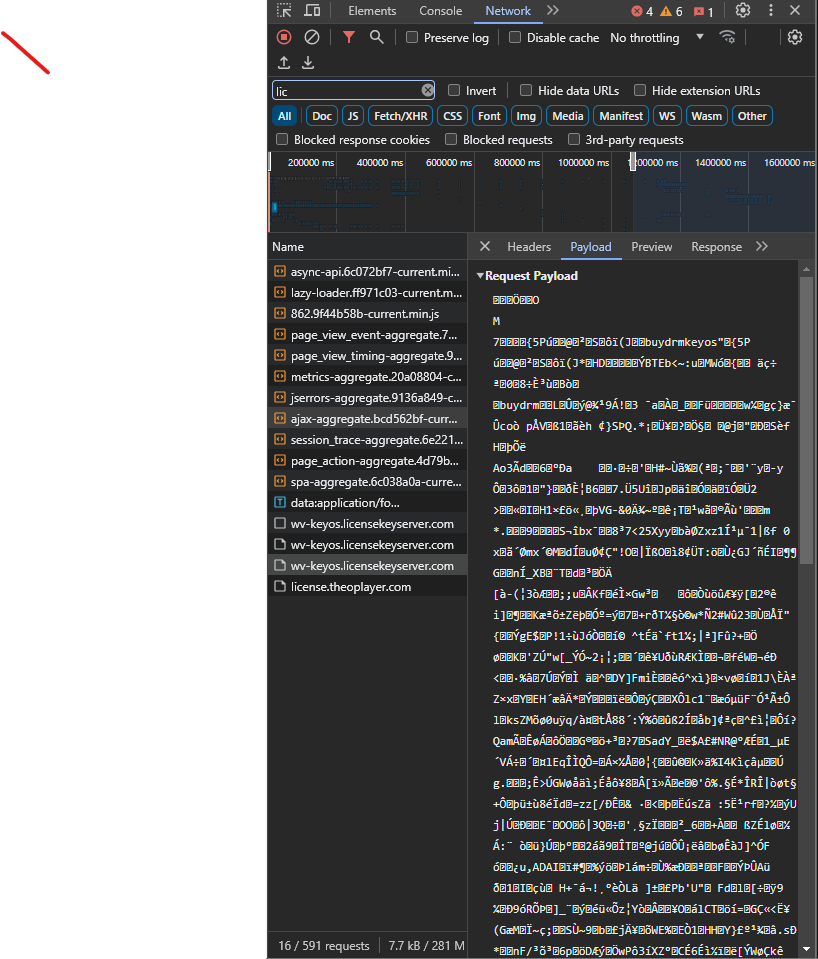Collapse the Request Payload section
The height and width of the screenshot is (959, 818).
[480, 276]
